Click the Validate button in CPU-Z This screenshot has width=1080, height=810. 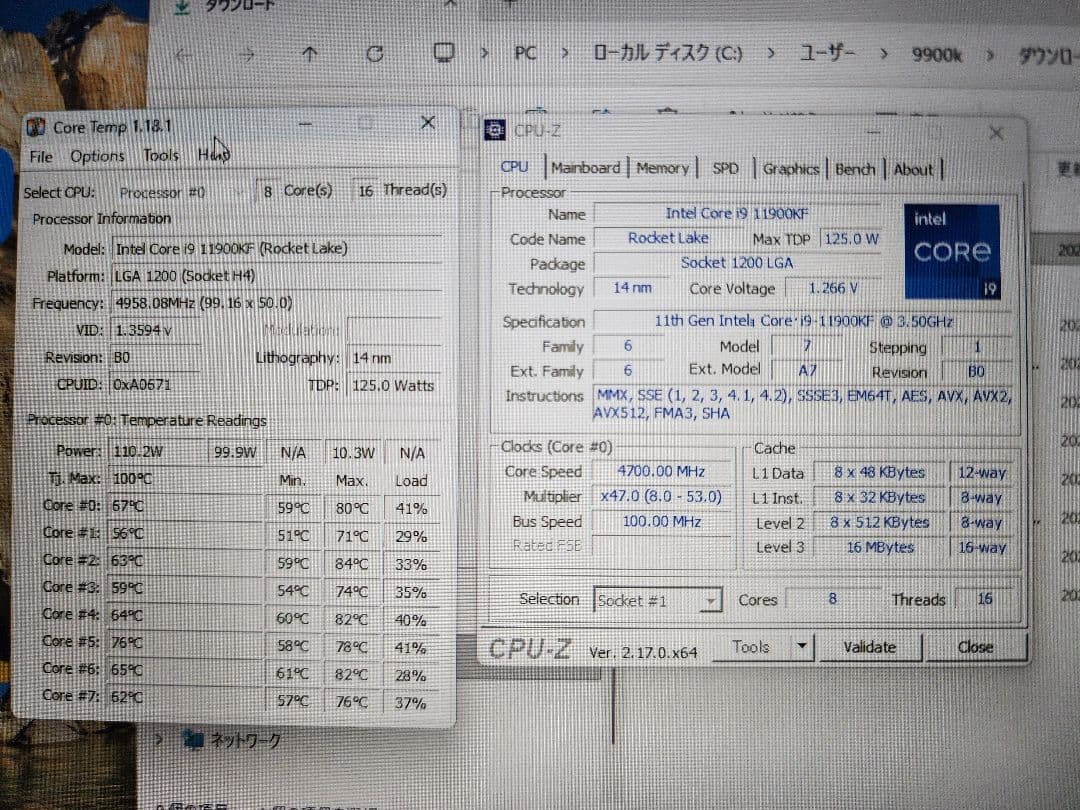(x=870, y=647)
